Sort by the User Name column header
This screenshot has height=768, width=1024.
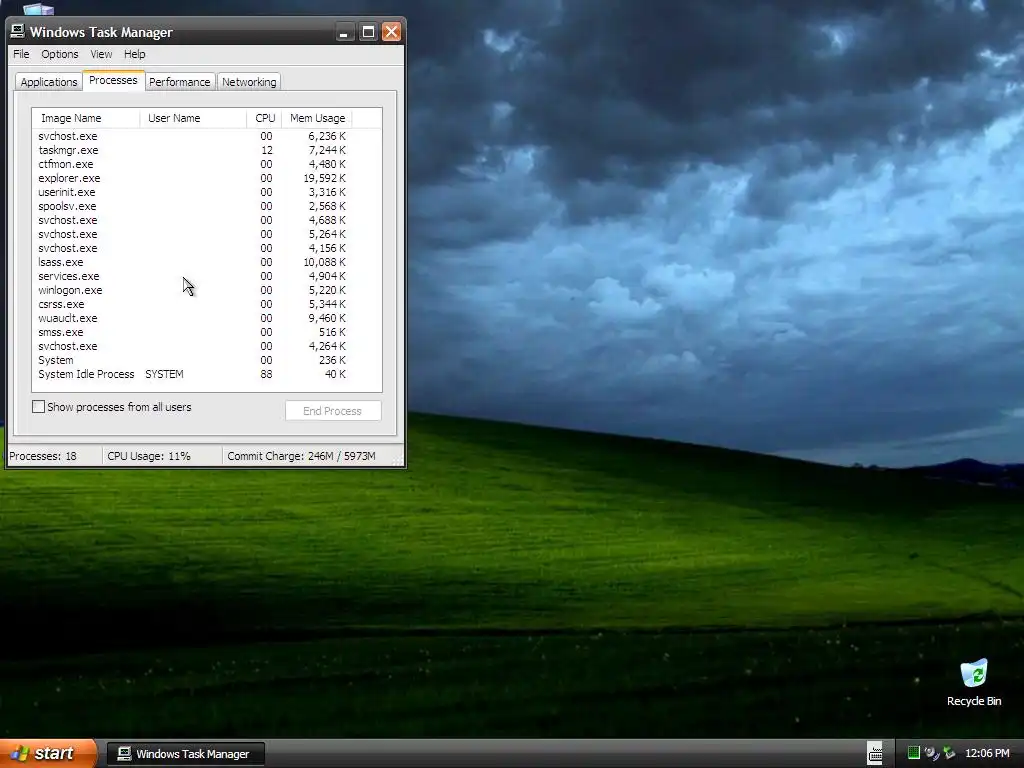(x=193, y=118)
